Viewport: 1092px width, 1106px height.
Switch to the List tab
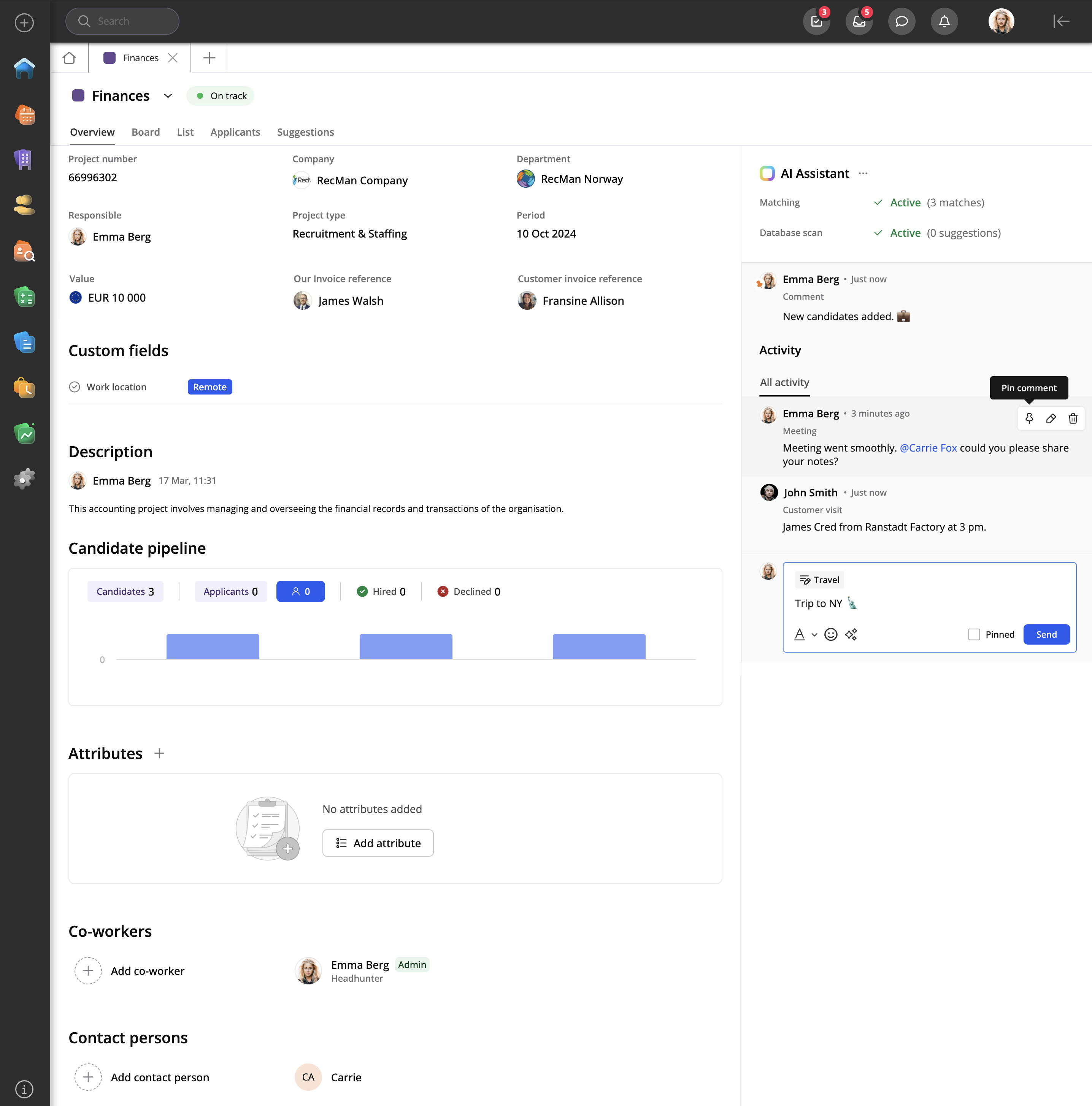click(x=185, y=132)
